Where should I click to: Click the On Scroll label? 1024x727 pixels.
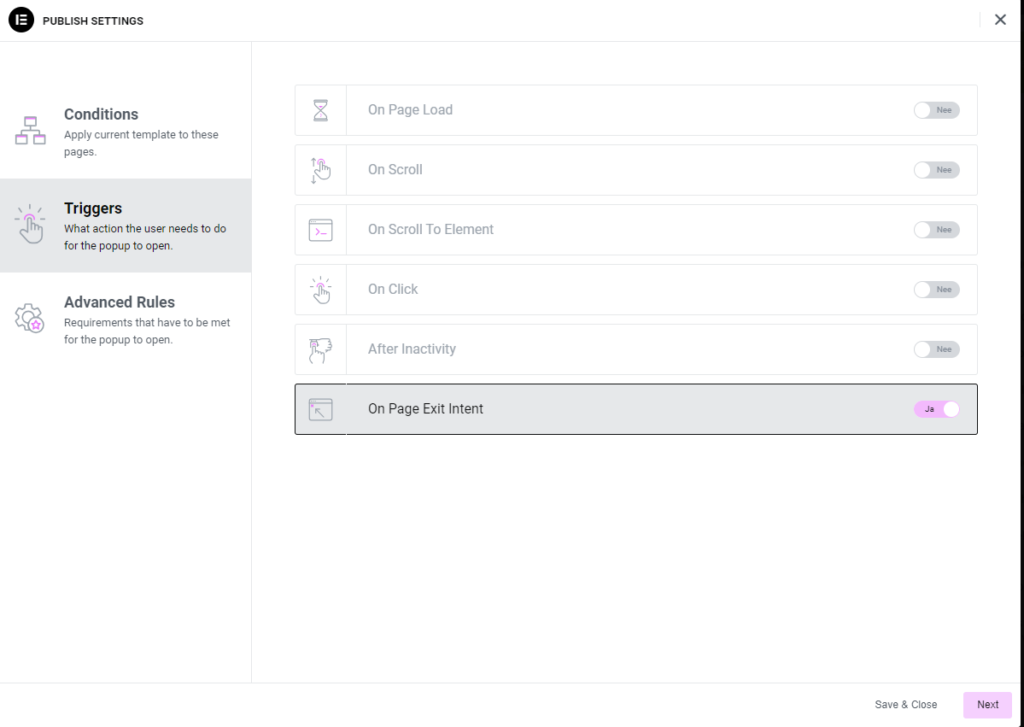pyautogui.click(x=395, y=170)
